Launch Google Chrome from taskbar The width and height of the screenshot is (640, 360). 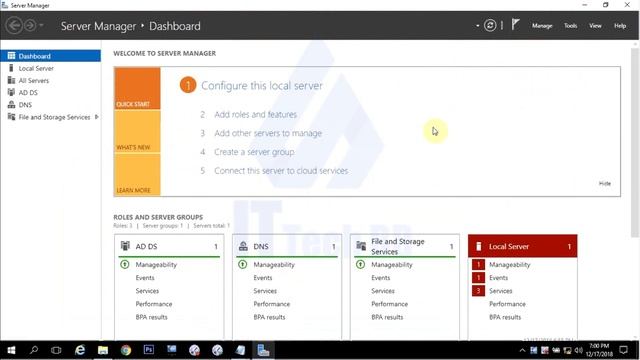point(126,350)
